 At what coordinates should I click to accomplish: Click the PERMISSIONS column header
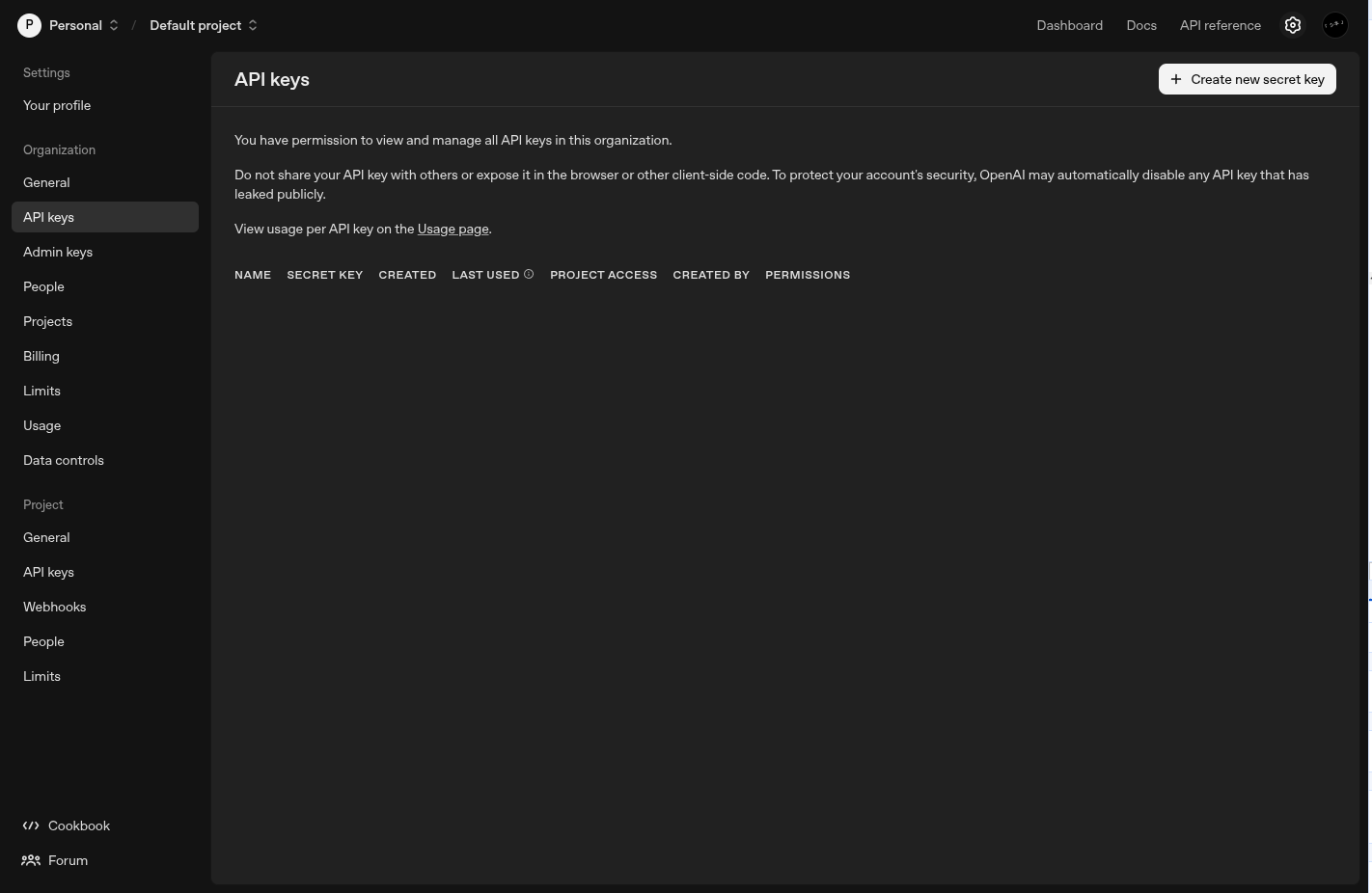(808, 275)
